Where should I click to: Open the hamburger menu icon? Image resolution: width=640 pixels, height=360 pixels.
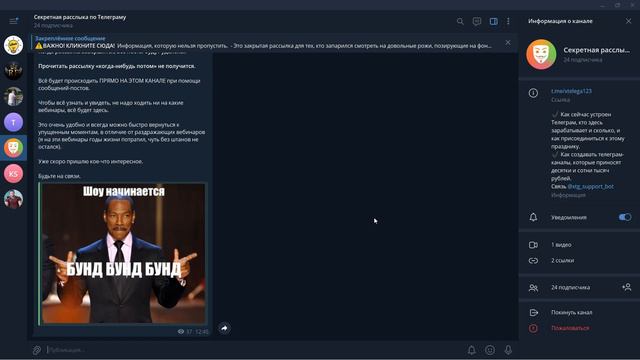click(x=13, y=21)
